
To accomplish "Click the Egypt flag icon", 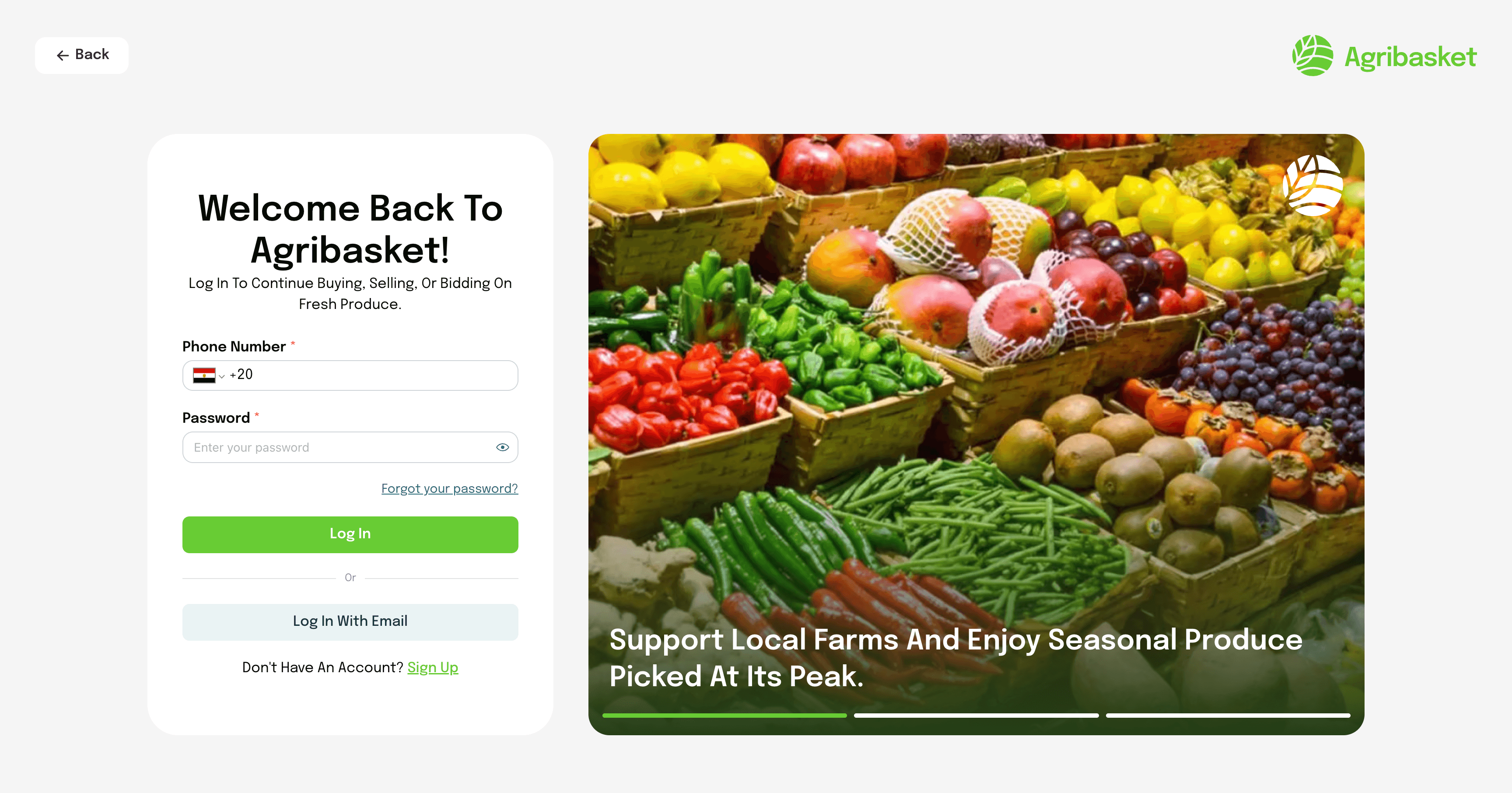I will point(204,375).
